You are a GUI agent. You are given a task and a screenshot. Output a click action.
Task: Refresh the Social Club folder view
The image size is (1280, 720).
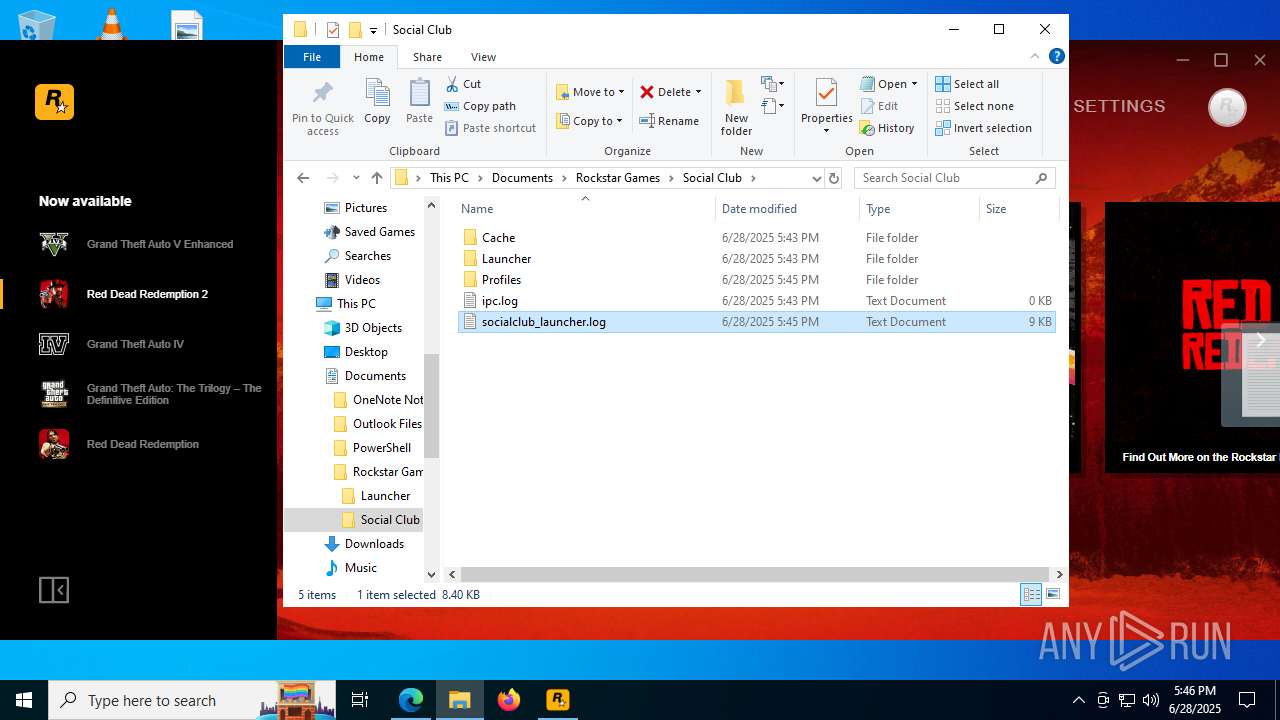pyautogui.click(x=834, y=178)
